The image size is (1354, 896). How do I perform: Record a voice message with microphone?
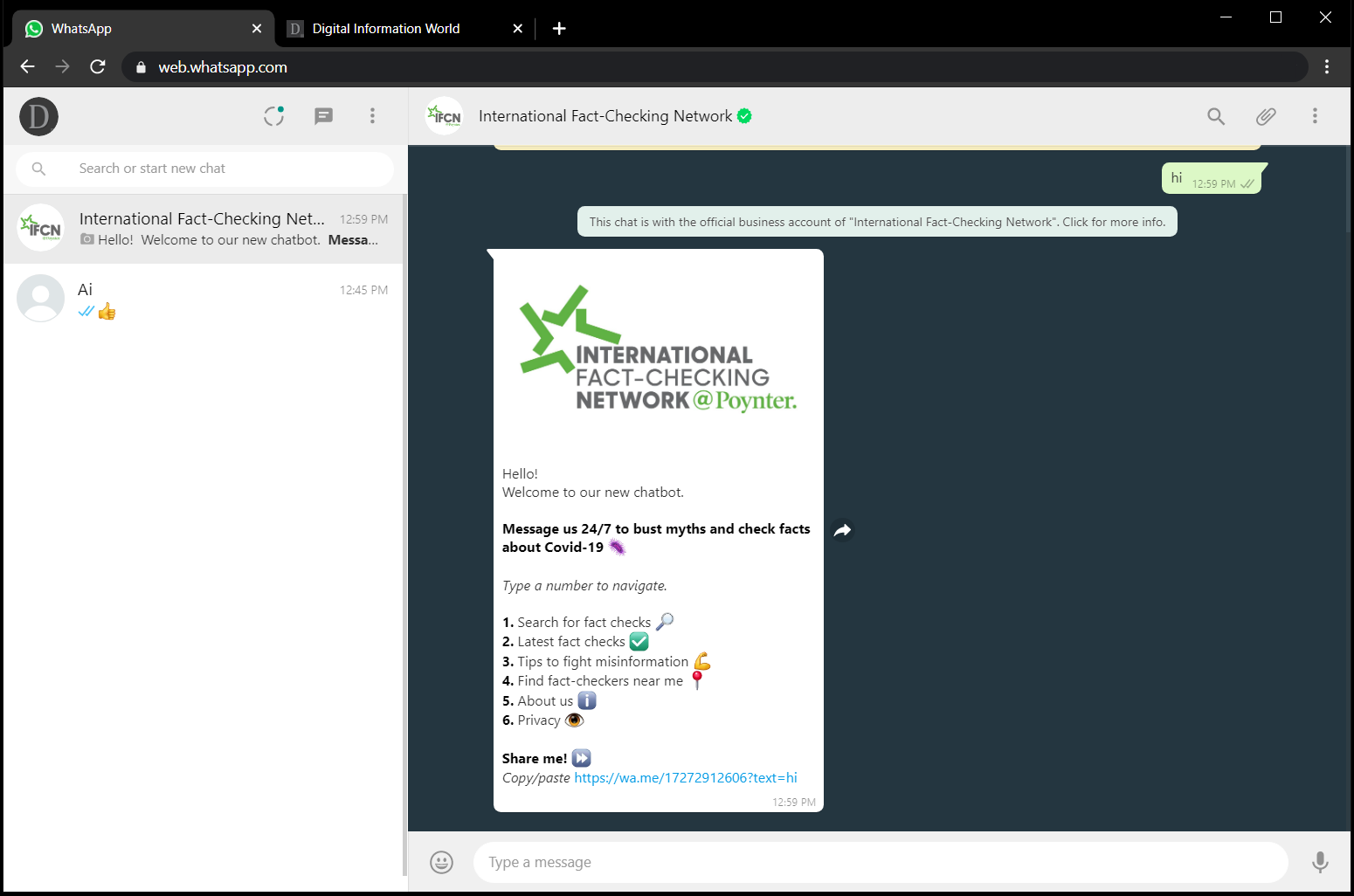coord(1320,863)
